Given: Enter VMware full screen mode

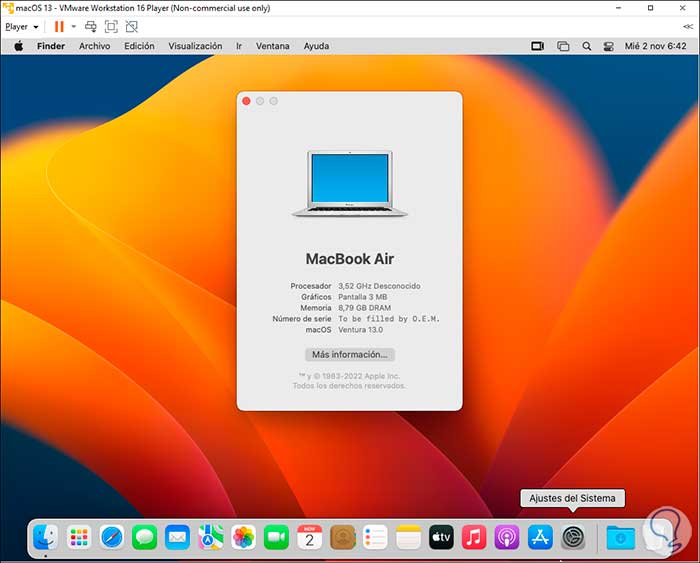Looking at the screenshot, I should tap(111, 27).
